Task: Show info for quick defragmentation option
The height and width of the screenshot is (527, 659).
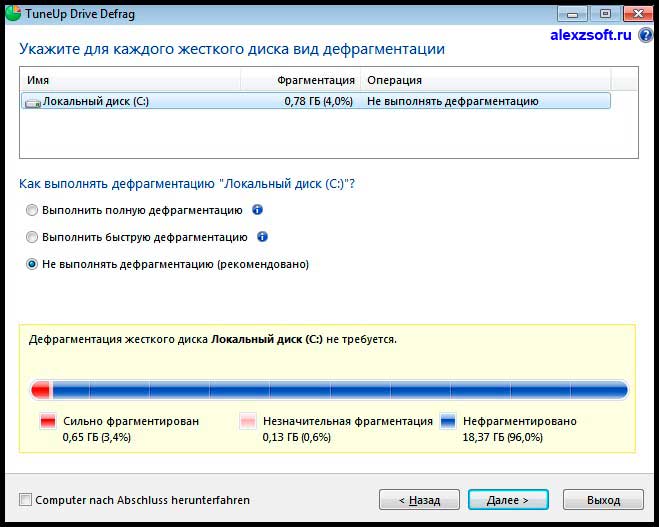Action: [x=262, y=237]
